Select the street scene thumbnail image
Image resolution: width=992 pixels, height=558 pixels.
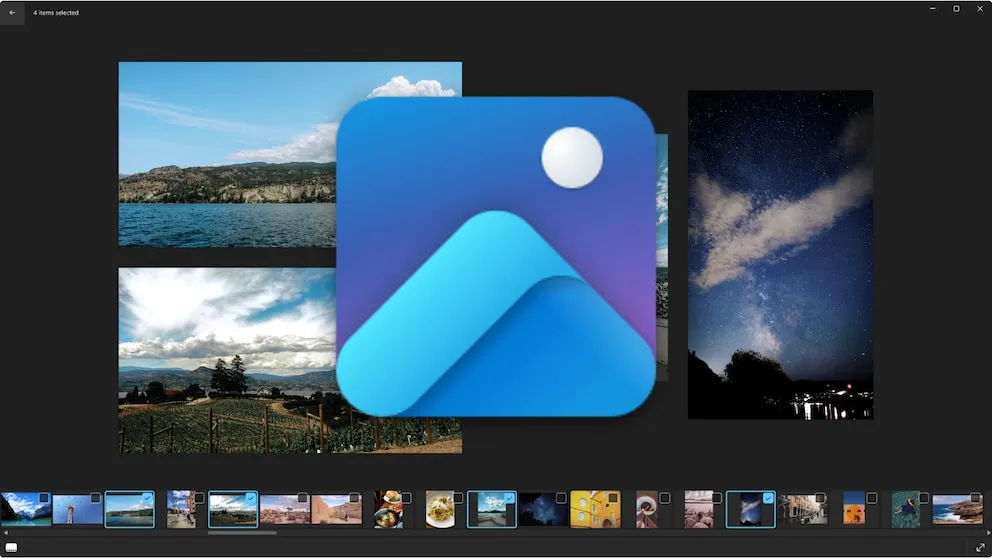[x=182, y=510]
